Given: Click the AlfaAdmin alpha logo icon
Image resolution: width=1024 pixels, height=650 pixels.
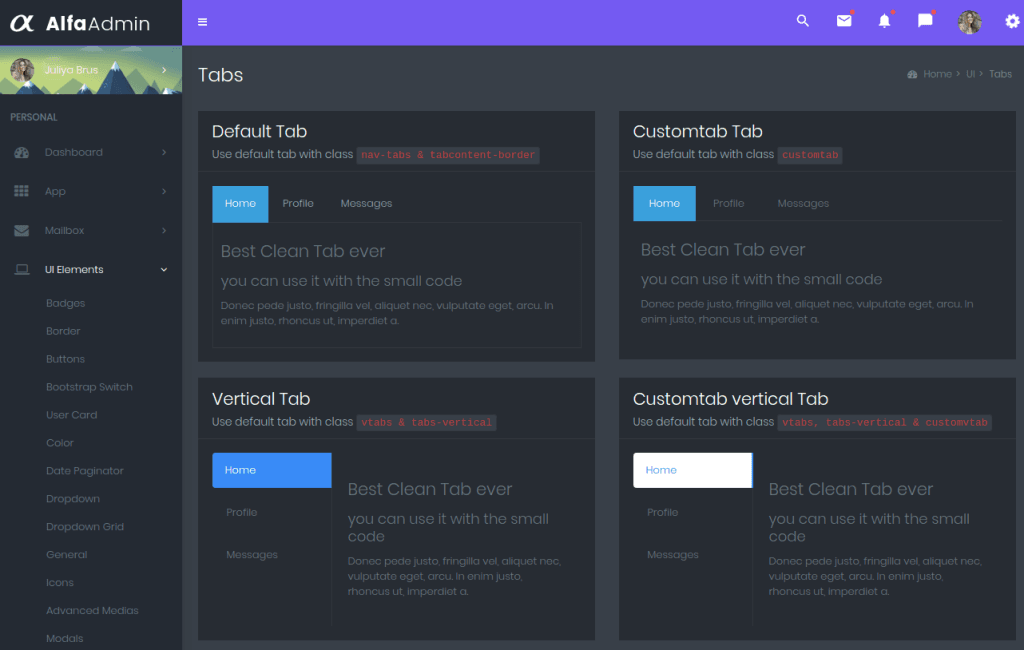Looking at the screenshot, I should [x=22, y=24].
